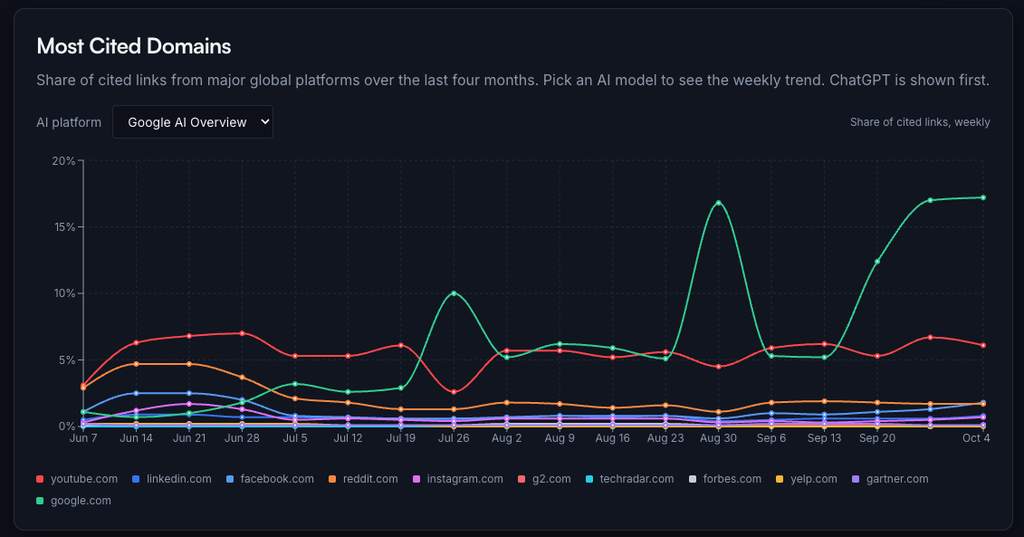Click the Aug 30 x-axis label

tap(718, 438)
